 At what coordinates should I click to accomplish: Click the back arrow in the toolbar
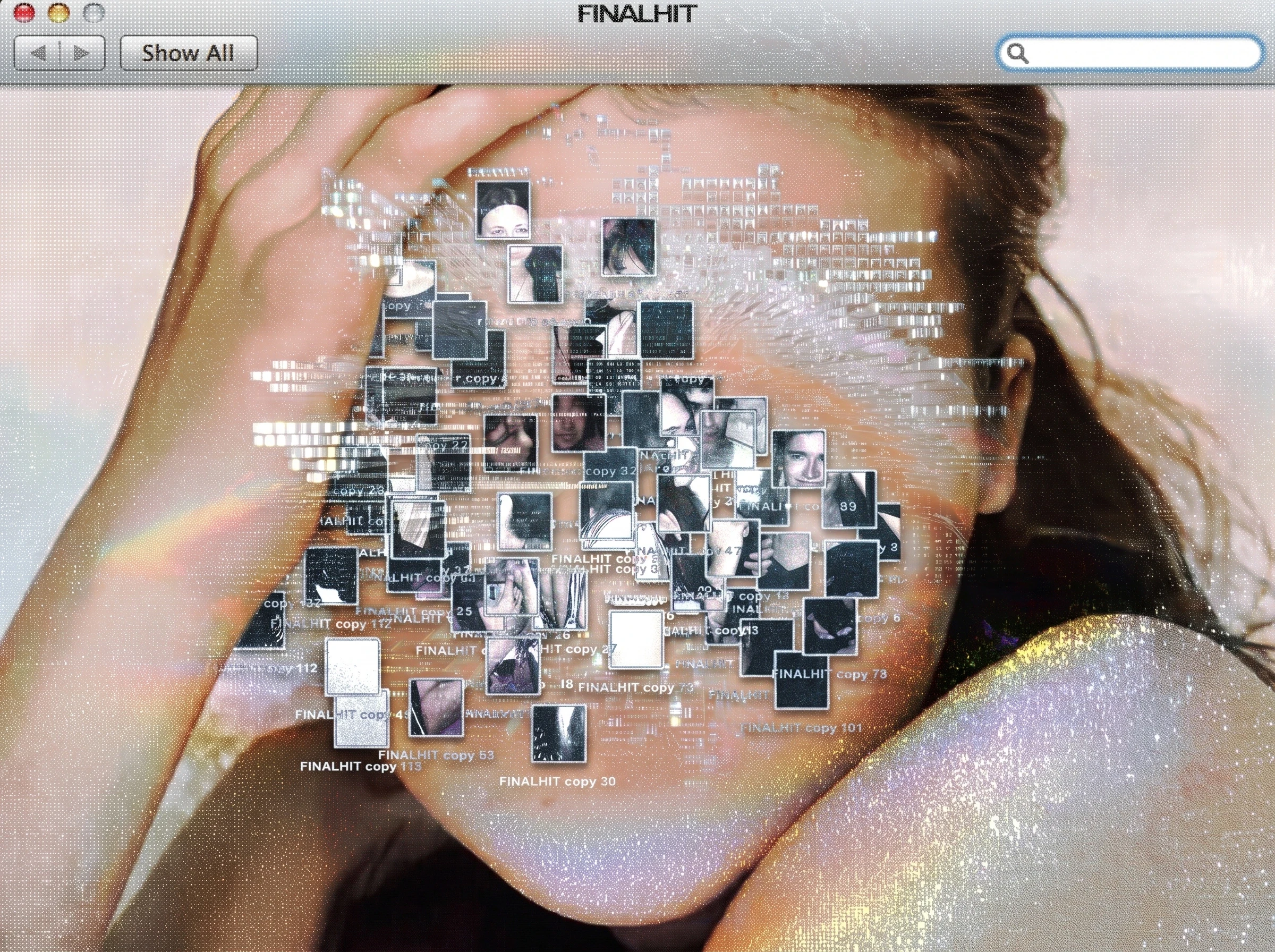click(37, 53)
